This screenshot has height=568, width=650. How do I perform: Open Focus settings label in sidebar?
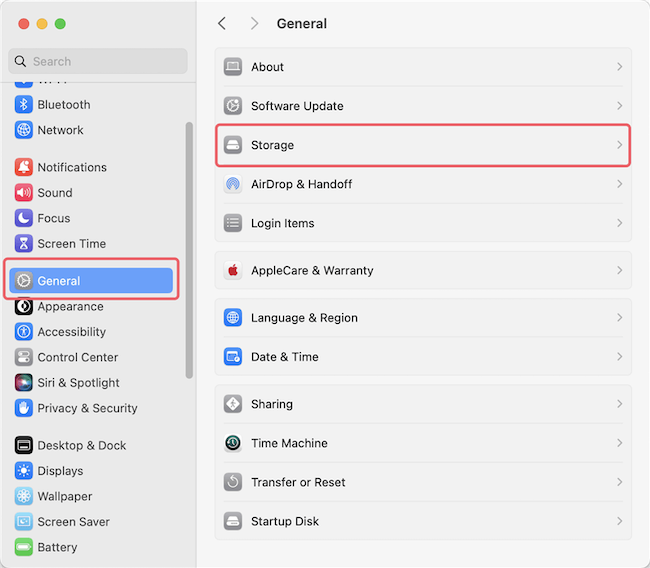click(54, 218)
